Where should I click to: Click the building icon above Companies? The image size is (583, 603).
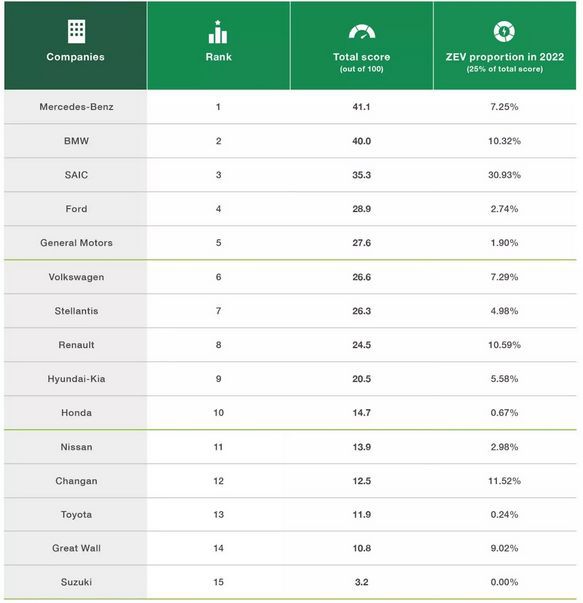click(76, 32)
